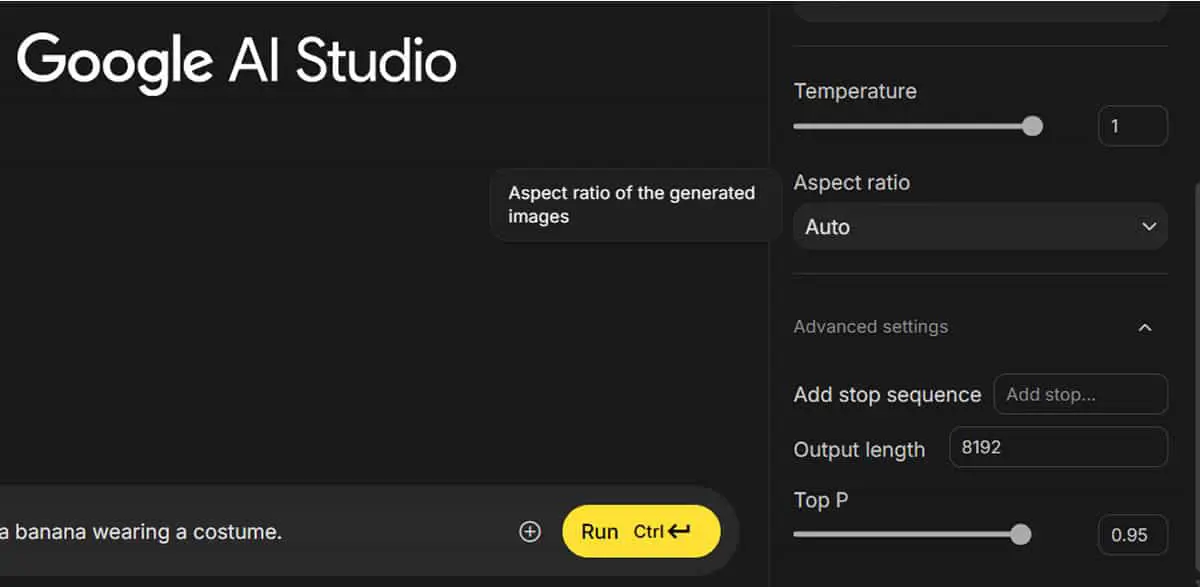The width and height of the screenshot is (1200, 587).
Task: Collapse the Advanced settings section
Action: pos(1146,327)
